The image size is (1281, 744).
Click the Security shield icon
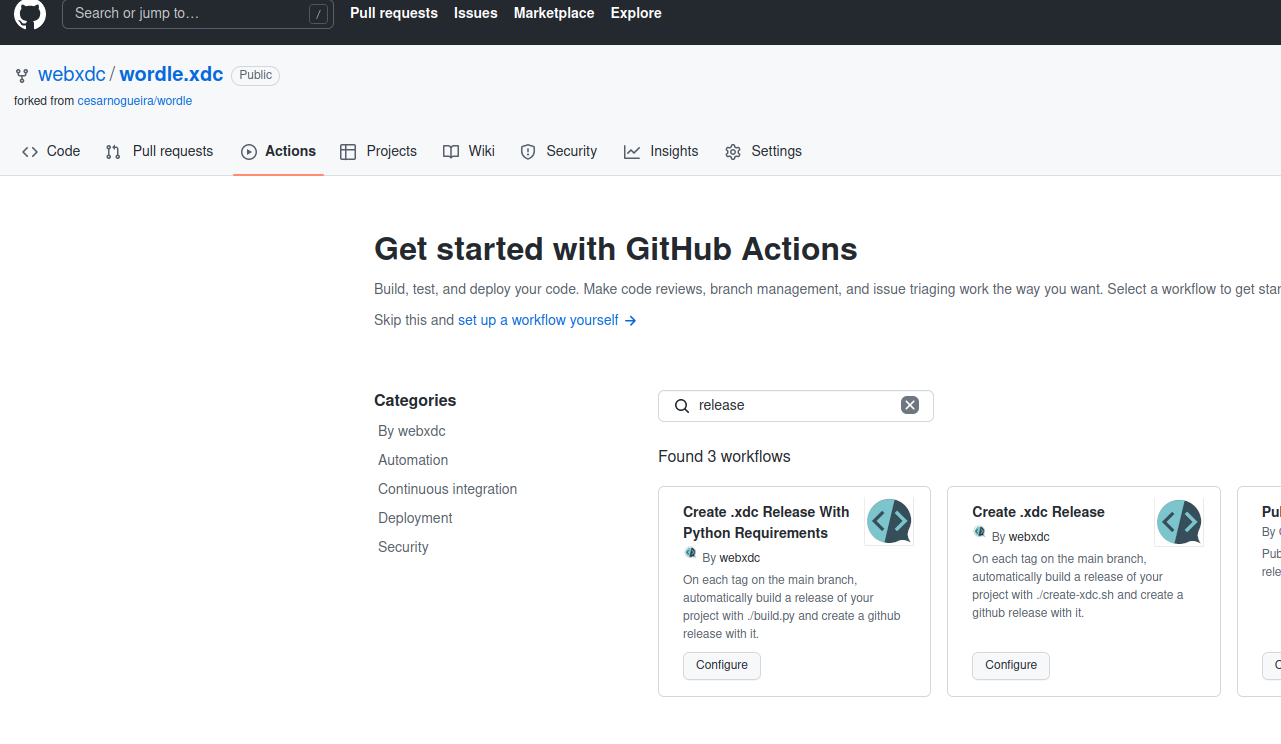coord(528,152)
